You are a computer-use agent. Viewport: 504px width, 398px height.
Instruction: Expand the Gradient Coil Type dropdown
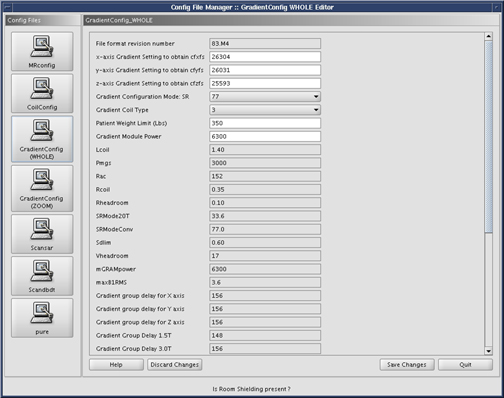pos(265,110)
